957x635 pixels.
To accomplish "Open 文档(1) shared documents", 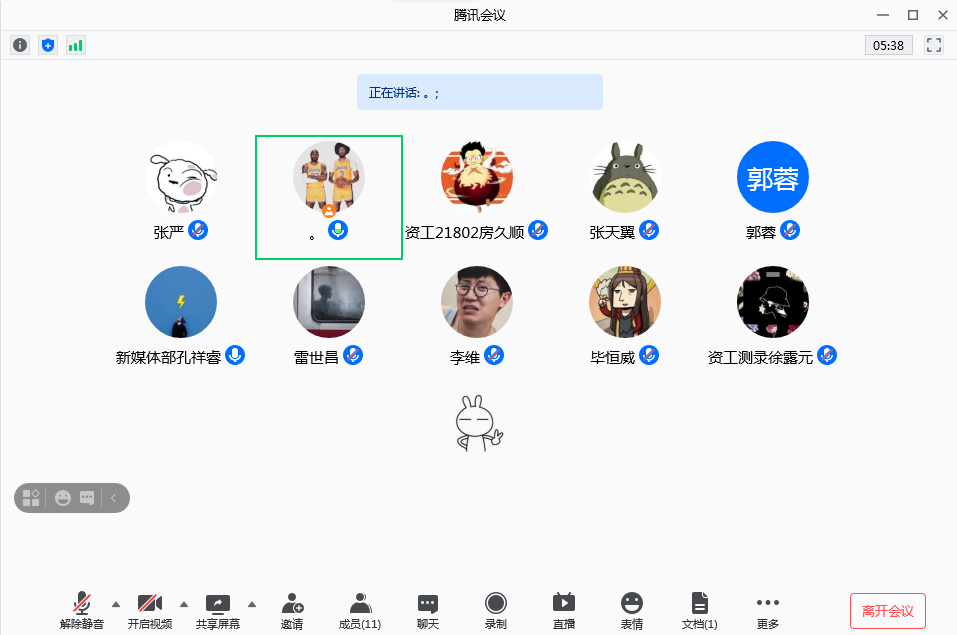I will click(x=700, y=610).
